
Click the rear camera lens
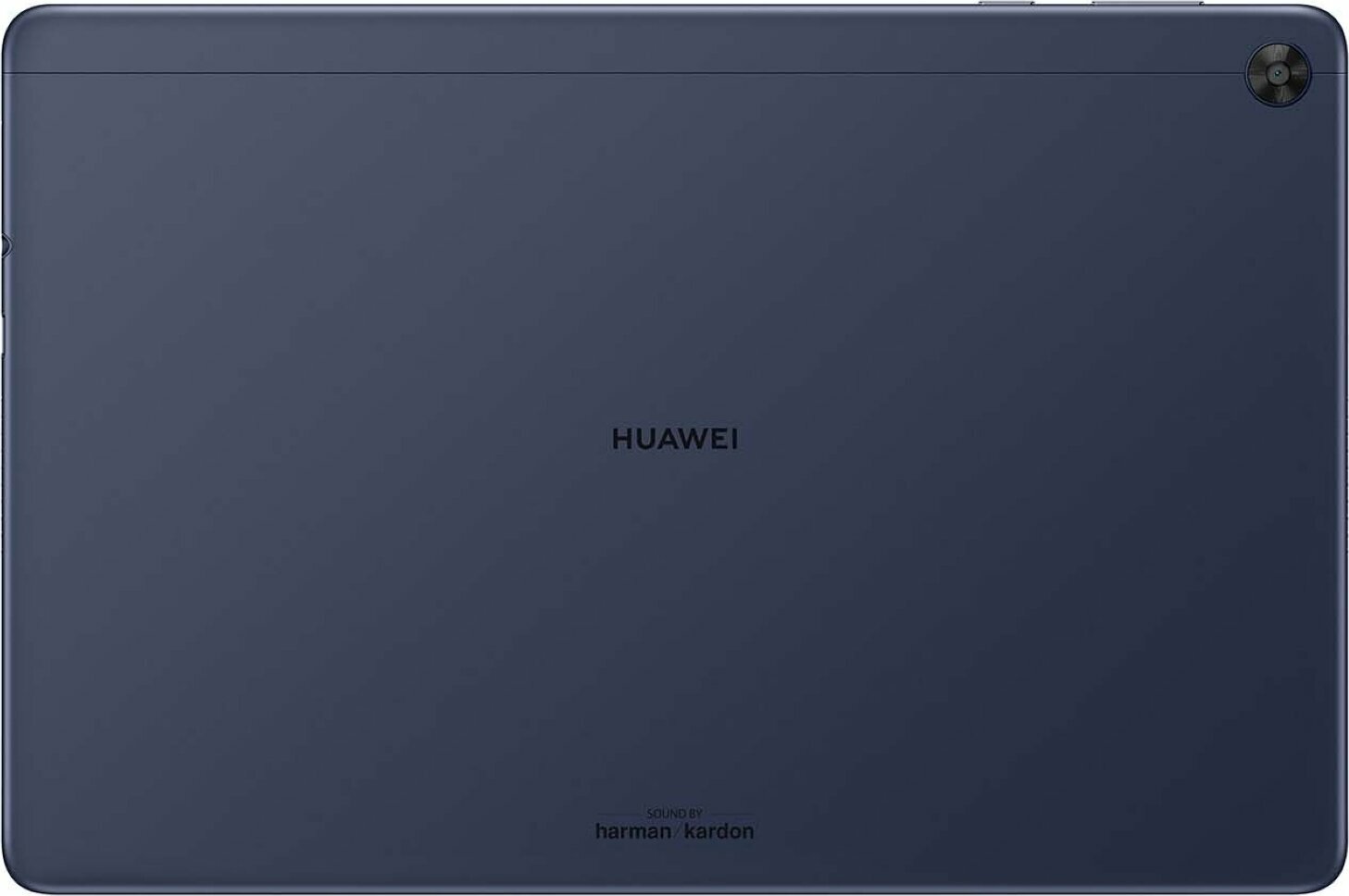[1279, 73]
